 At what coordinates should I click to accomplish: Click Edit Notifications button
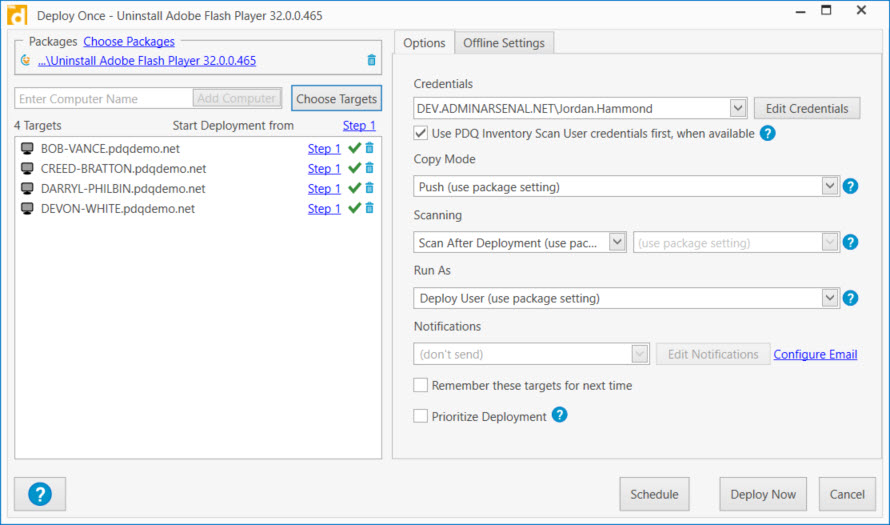tap(713, 354)
